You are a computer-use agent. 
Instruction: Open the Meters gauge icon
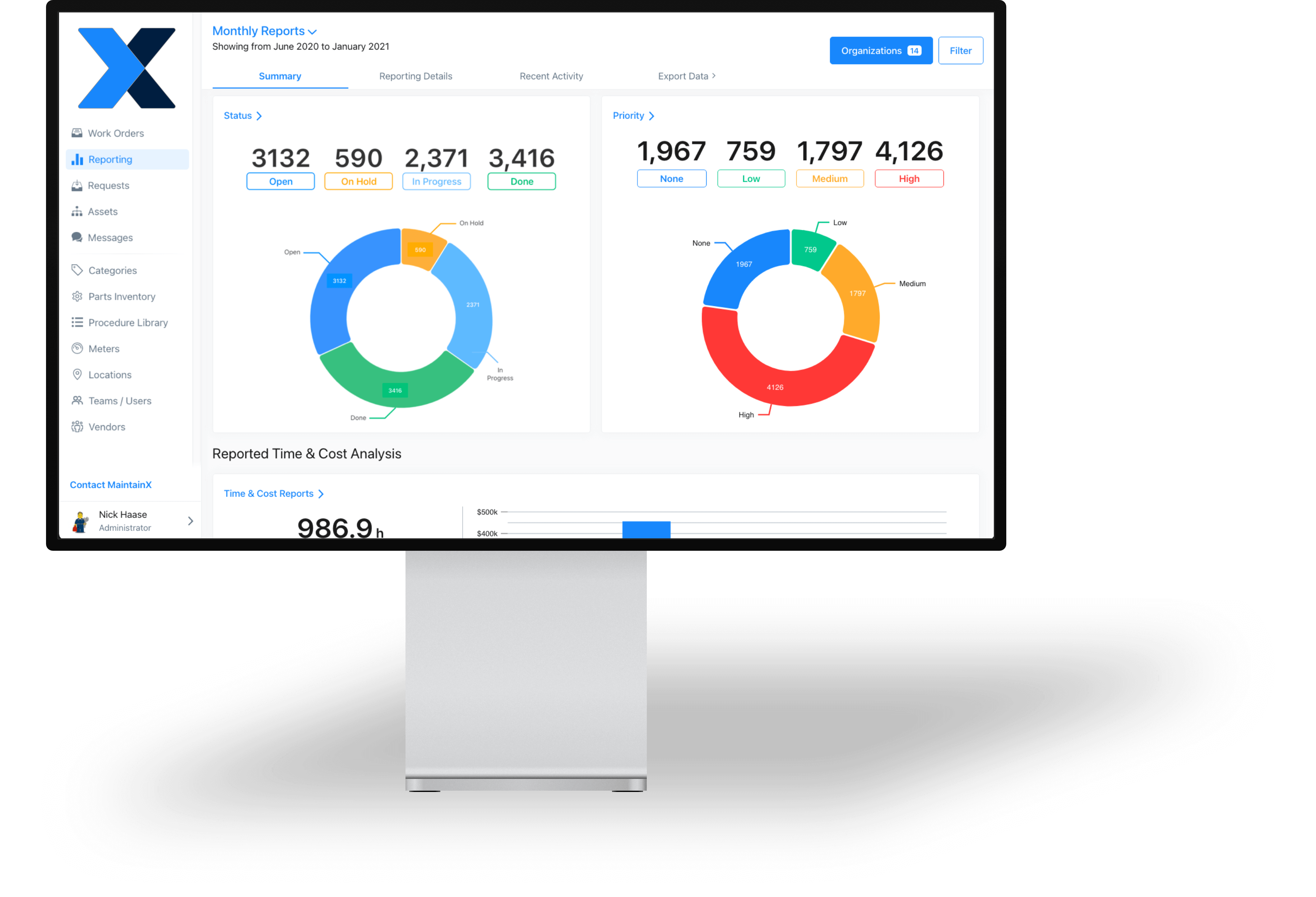pyautogui.click(x=77, y=348)
